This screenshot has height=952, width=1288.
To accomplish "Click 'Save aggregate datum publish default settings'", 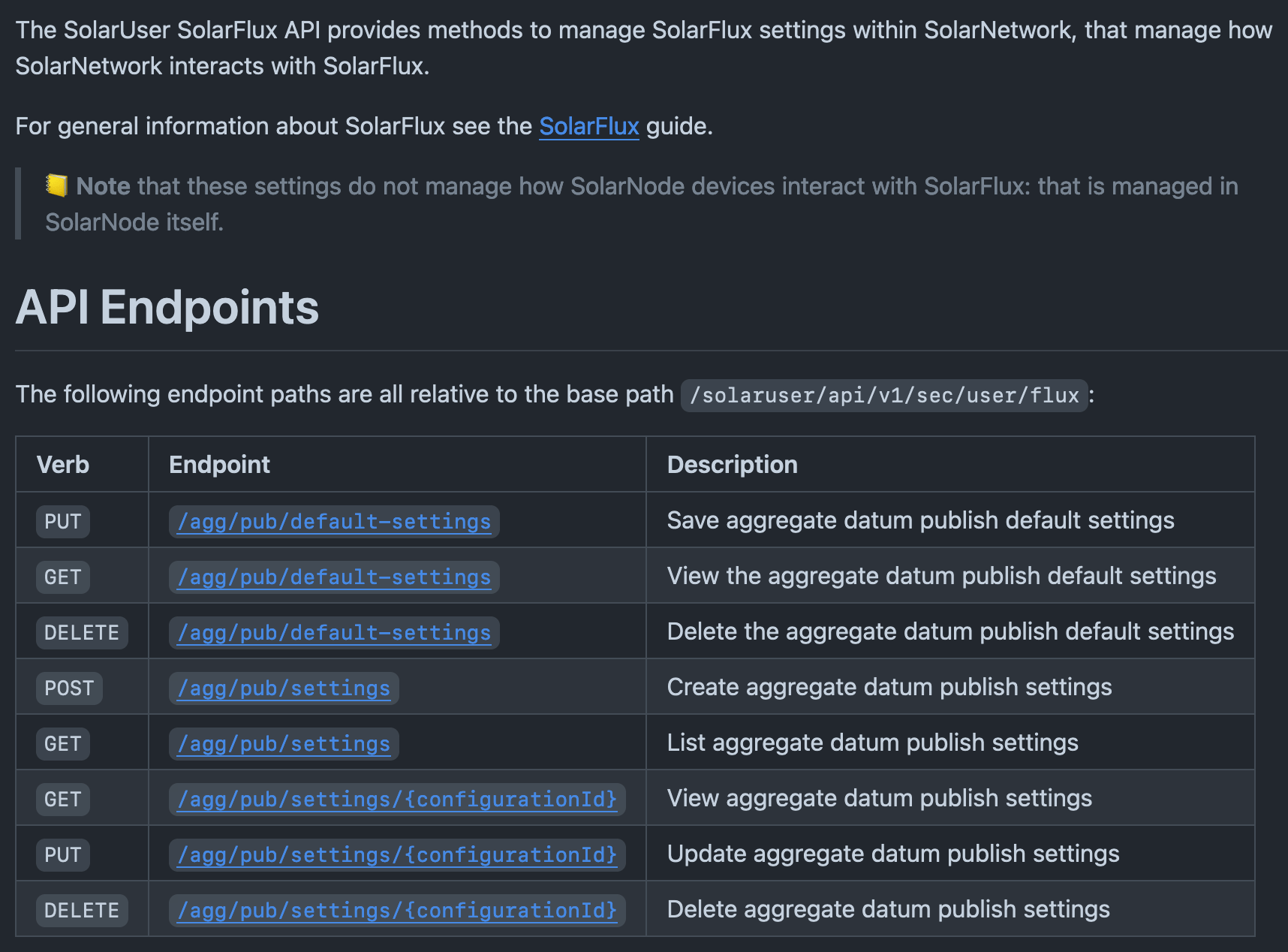I will point(921,520).
